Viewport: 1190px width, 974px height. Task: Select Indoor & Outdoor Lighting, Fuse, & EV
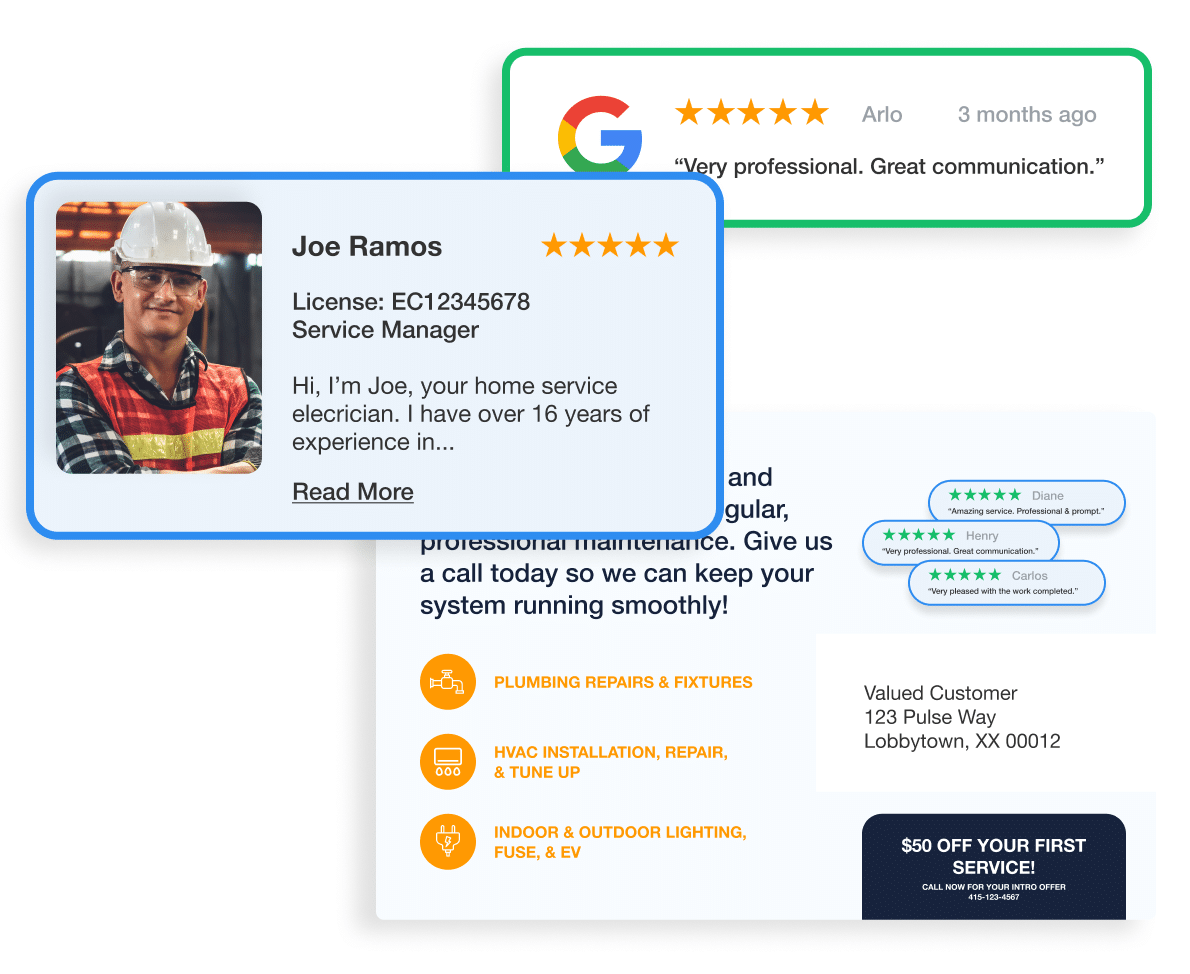[620, 842]
